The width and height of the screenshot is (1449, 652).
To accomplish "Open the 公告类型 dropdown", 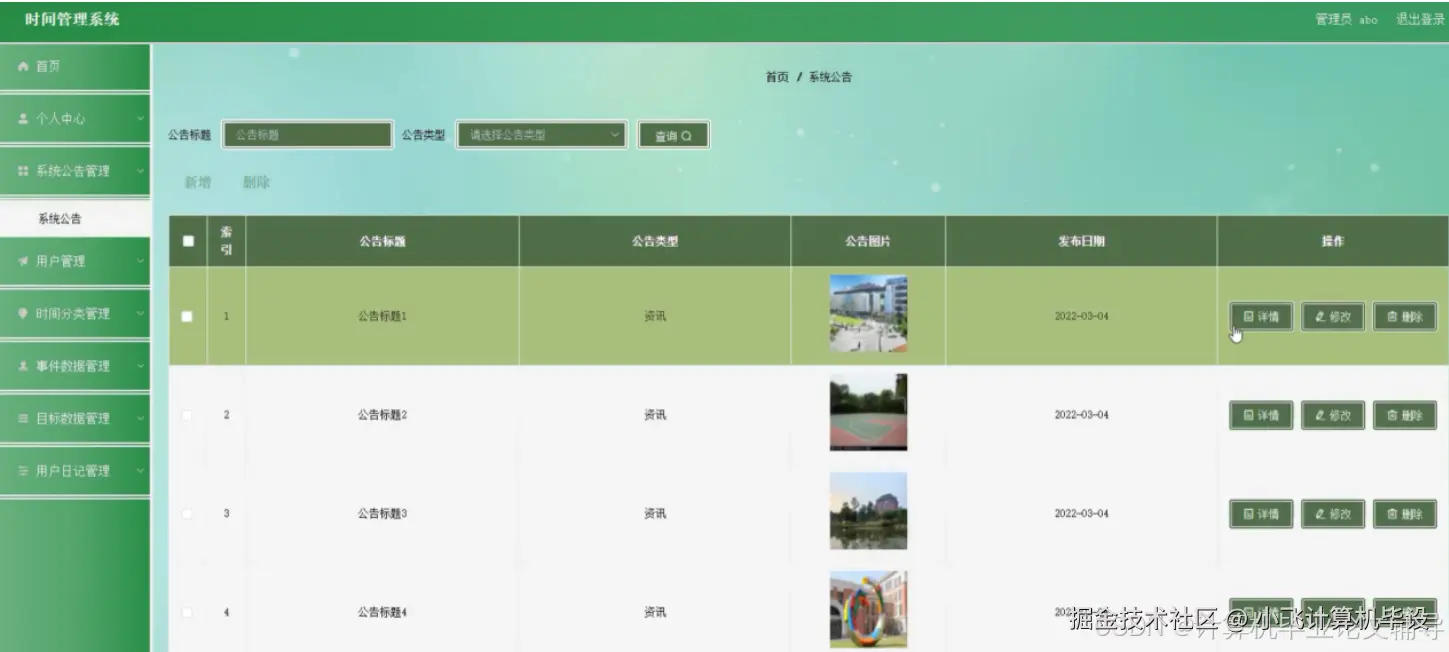I will (x=542, y=135).
